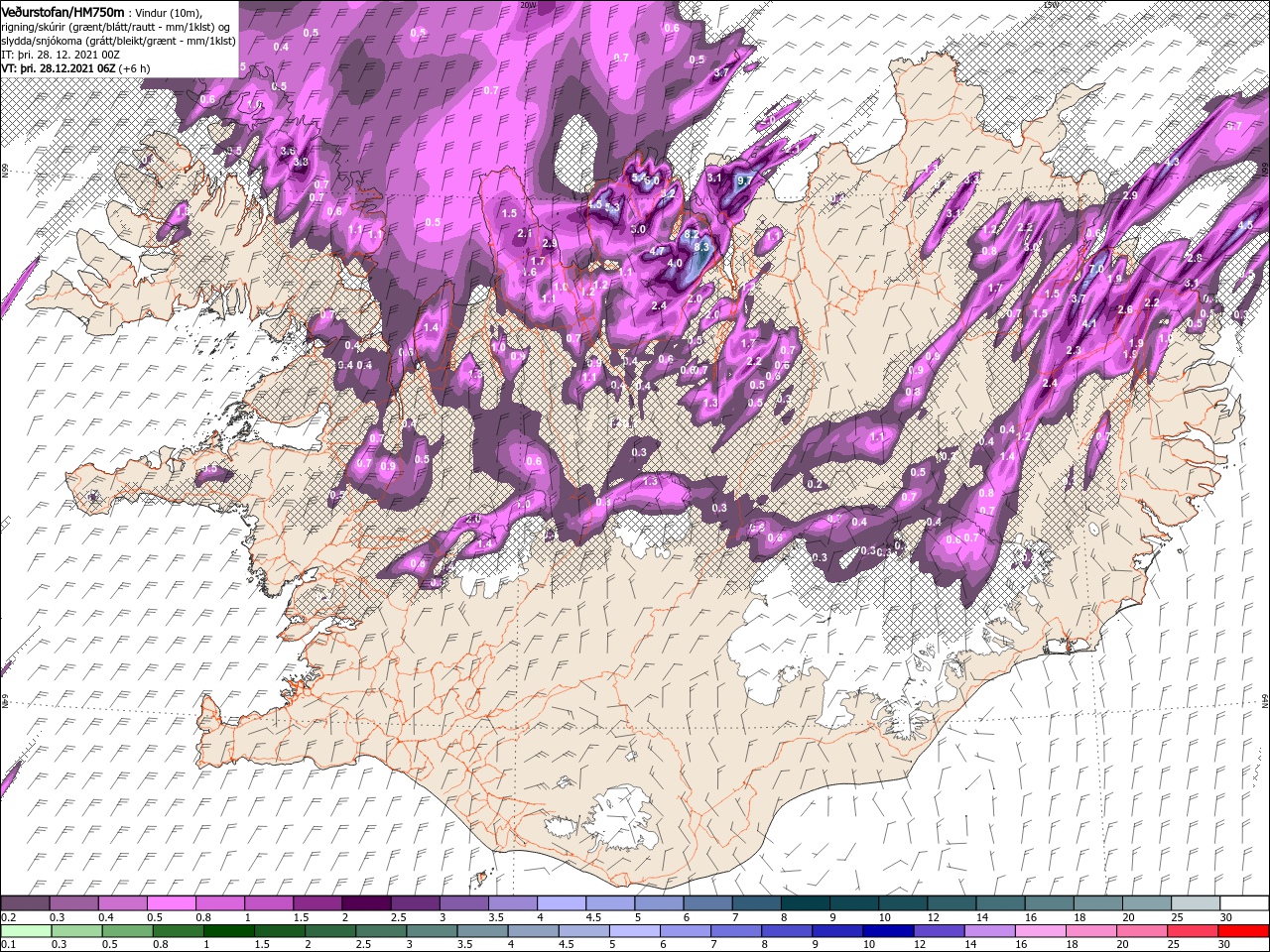Click the 15W longitude label

pyautogui.click(x=1051, y=4)
